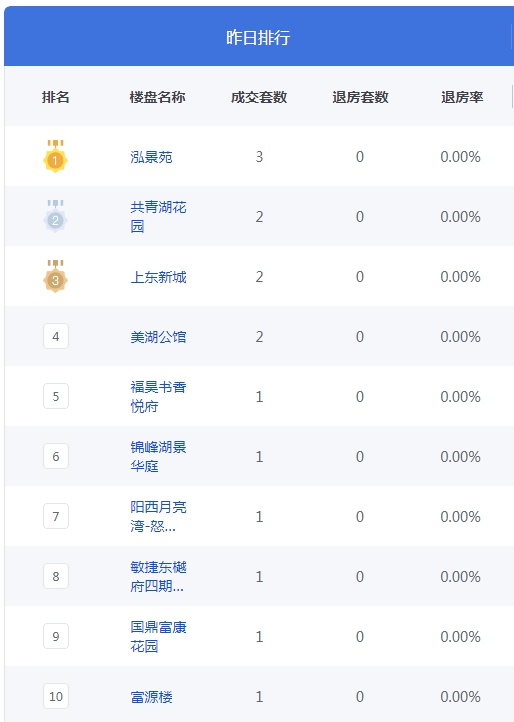
Task: Select the rank 4 number badge
Action: point(56,336)
